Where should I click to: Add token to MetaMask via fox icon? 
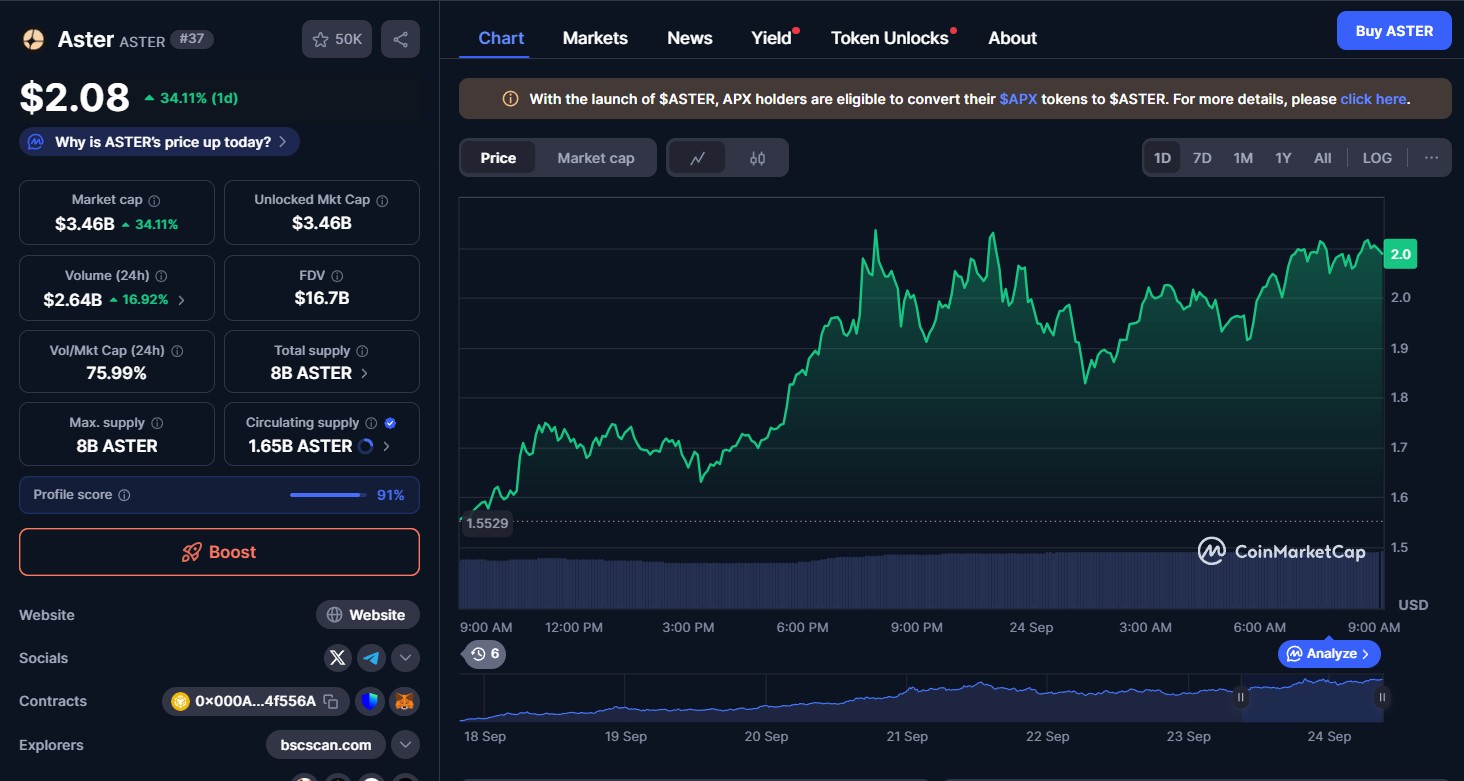pyautogui.click(x=405, y=701)
